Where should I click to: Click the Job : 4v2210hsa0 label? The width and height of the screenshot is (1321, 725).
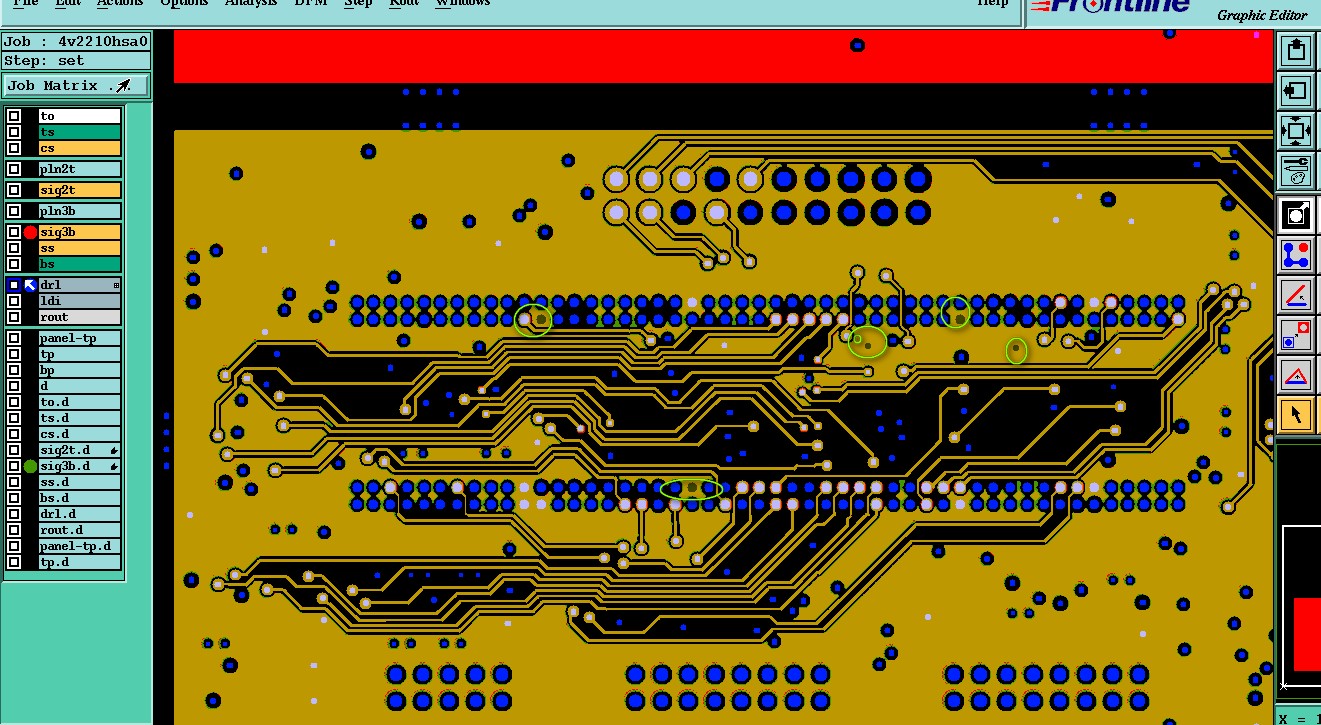pos(76,42)
